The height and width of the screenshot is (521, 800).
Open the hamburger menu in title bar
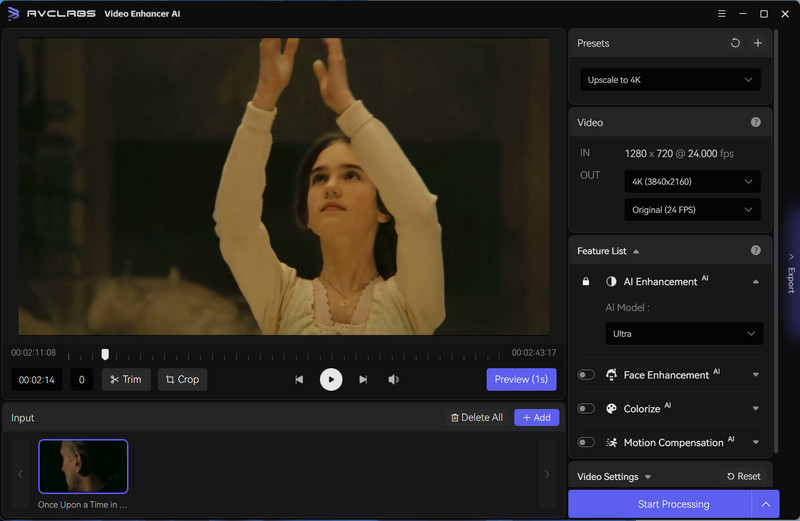721,14
